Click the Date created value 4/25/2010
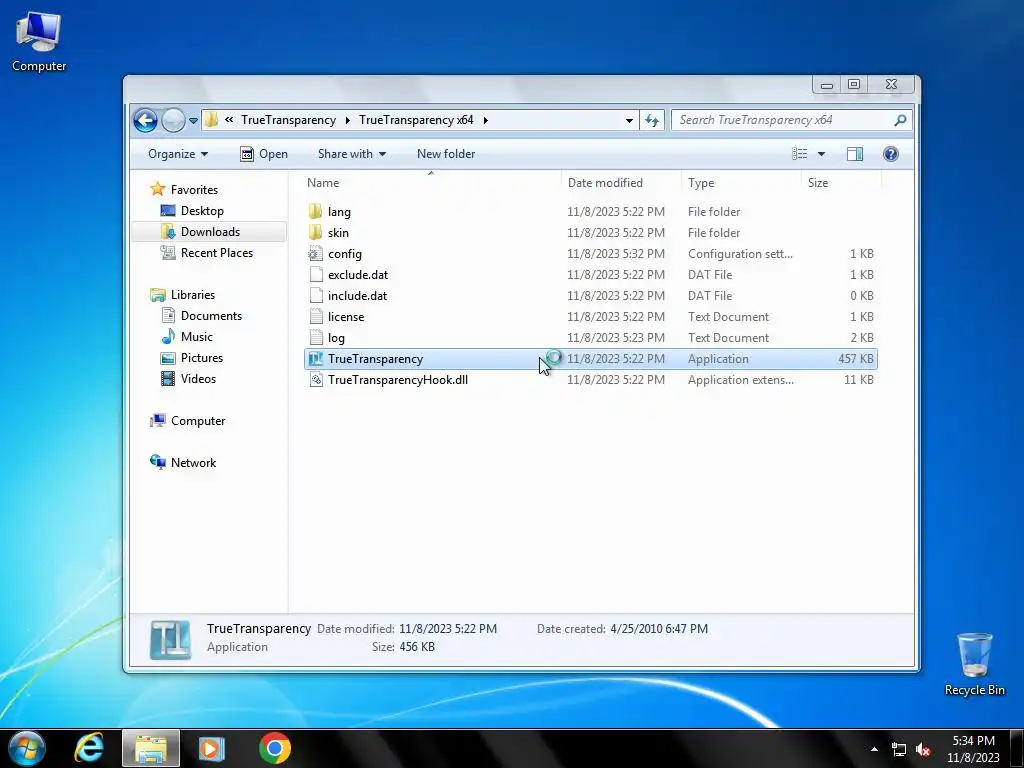 click(x=659, y=629)
